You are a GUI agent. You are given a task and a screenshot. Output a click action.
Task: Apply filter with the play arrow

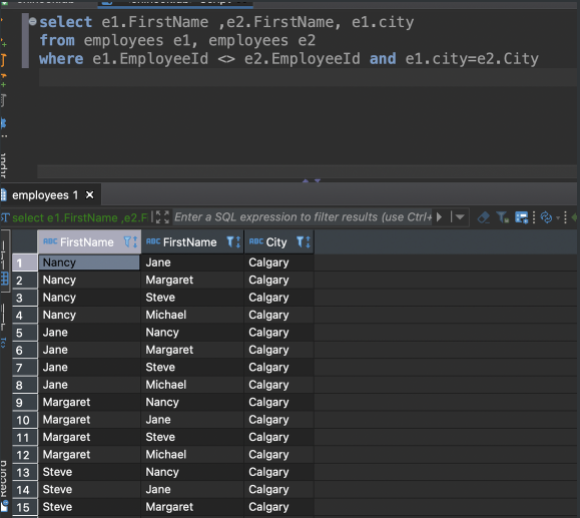click(x=439, y=217)
